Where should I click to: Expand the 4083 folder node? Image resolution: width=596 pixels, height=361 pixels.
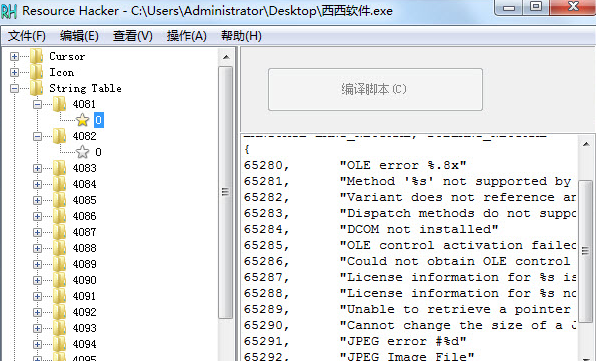[37, 168]
